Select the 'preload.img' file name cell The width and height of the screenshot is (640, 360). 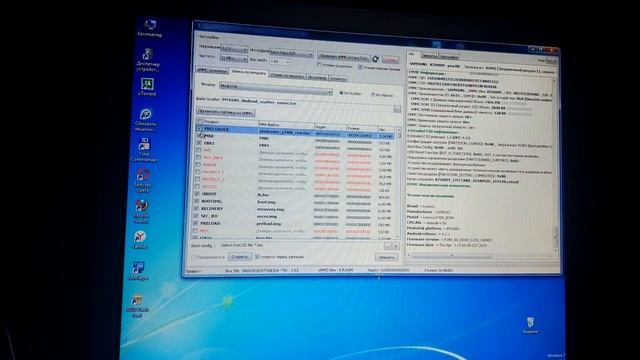tap(268, 224)
